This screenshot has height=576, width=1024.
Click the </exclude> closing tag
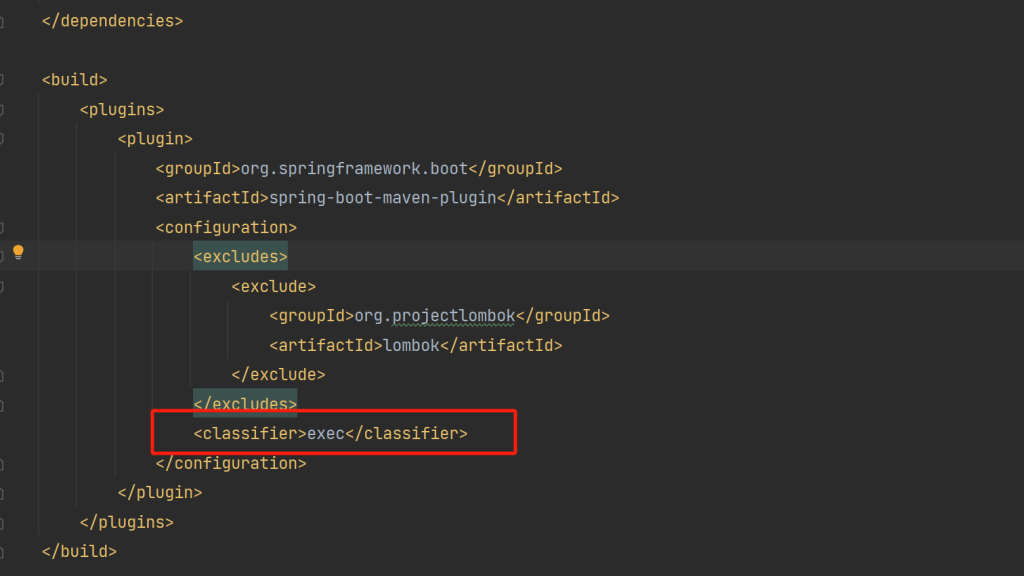278,375
